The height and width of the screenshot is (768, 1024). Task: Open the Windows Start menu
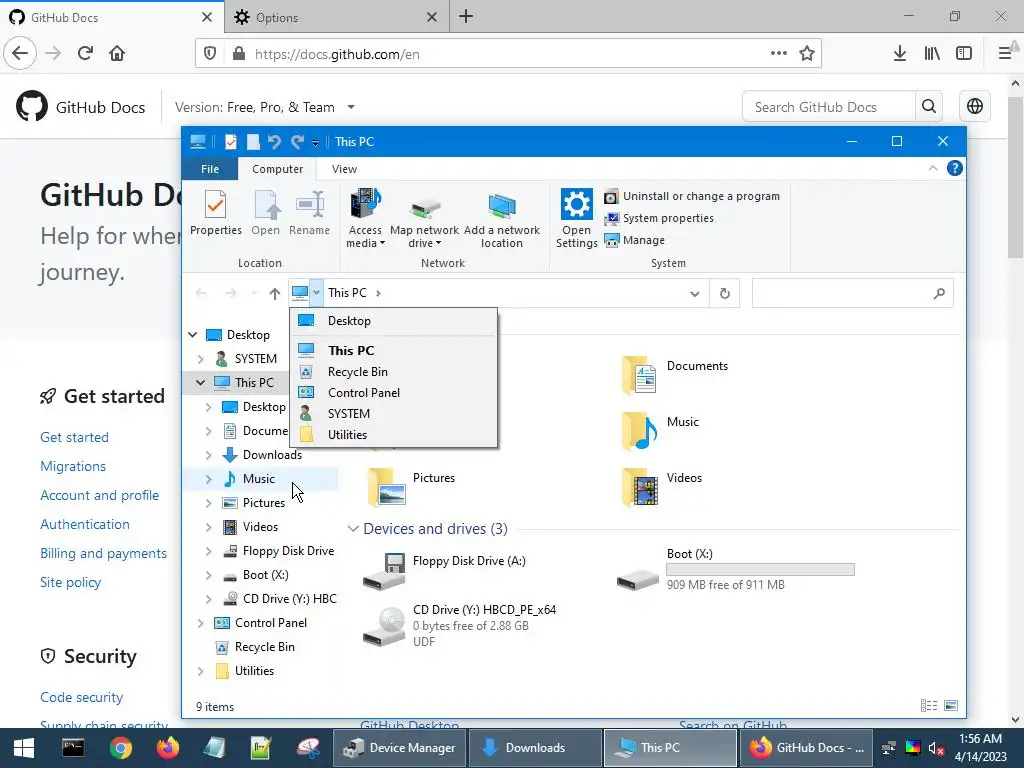click(24, 748)
